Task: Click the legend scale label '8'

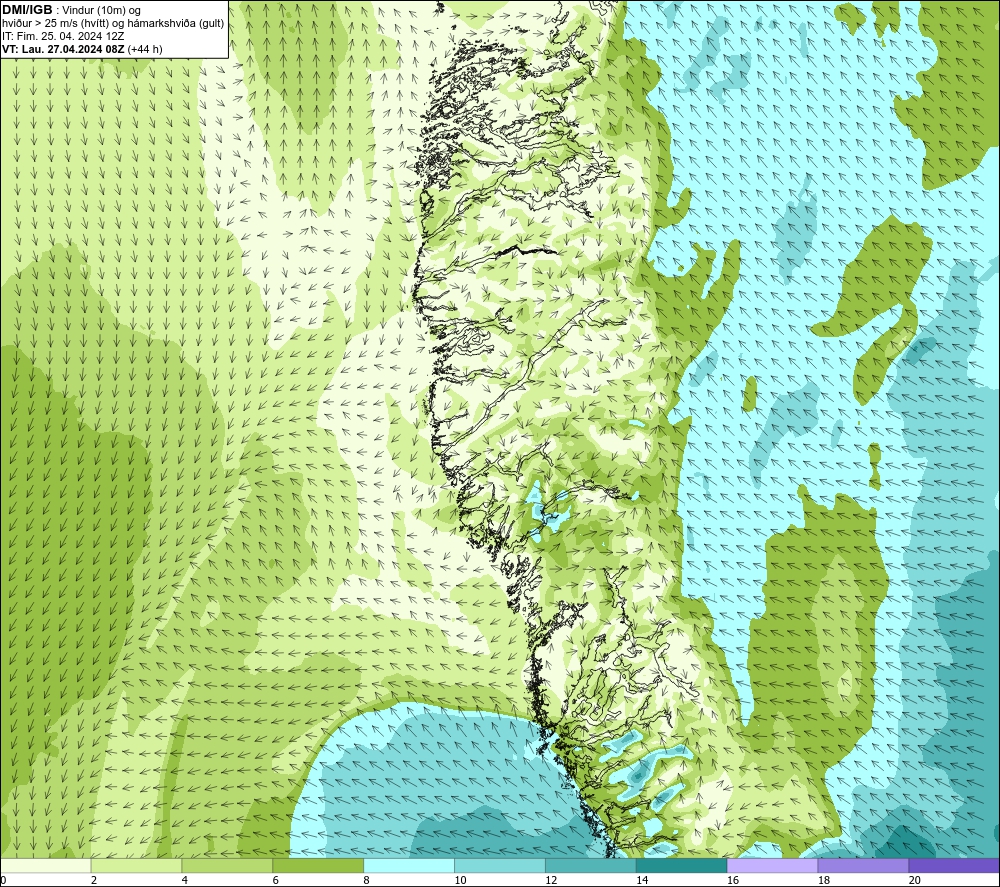Action: [366, 880]
